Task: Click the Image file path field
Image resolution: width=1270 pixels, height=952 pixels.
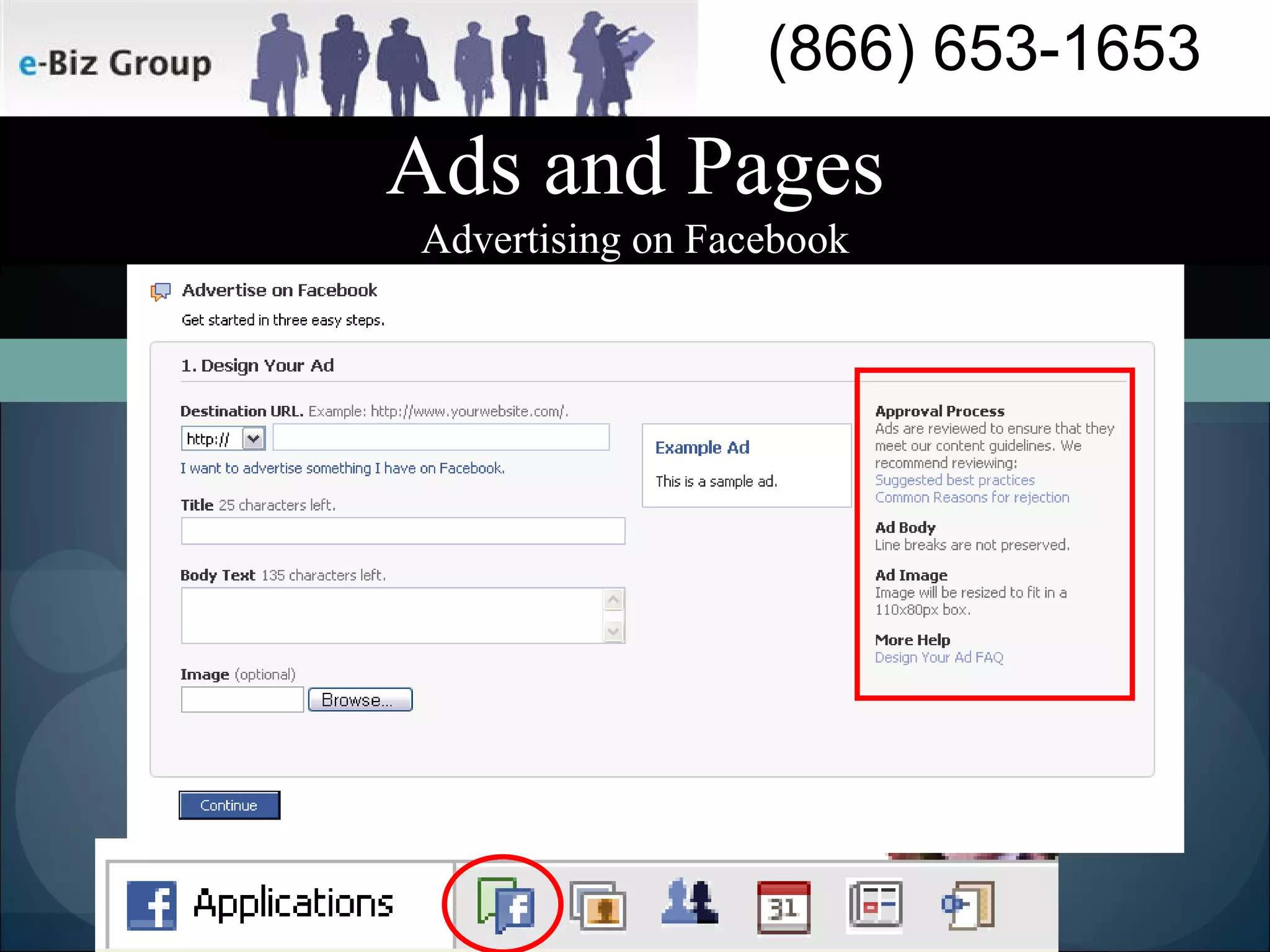Action: click(x=242, y=700)
